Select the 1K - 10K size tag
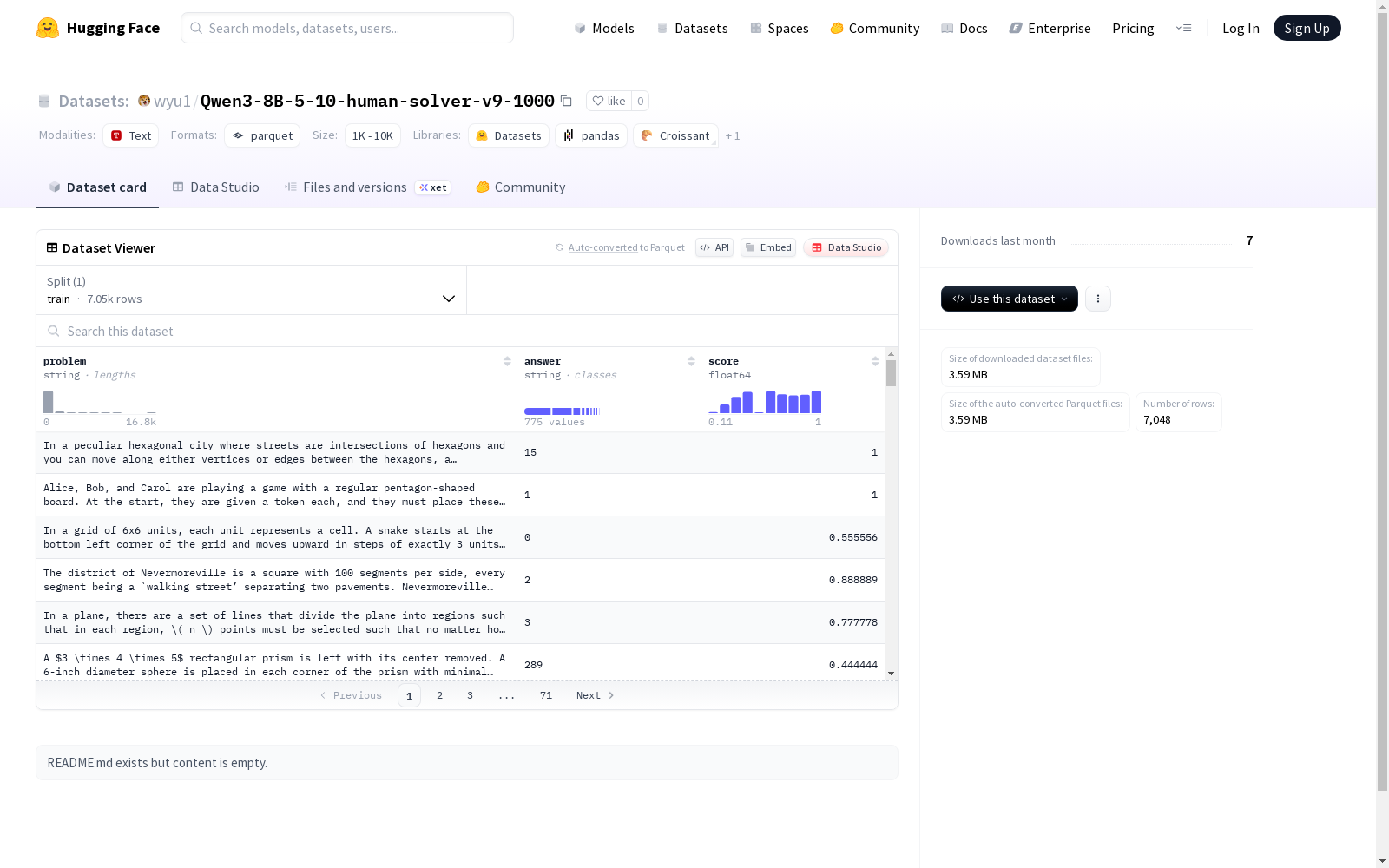1389x868 pixels. [372, 135]
